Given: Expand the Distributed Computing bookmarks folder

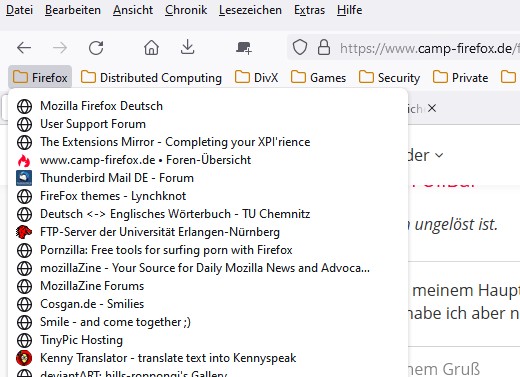Looking at the screenshot, I should 151,78.
